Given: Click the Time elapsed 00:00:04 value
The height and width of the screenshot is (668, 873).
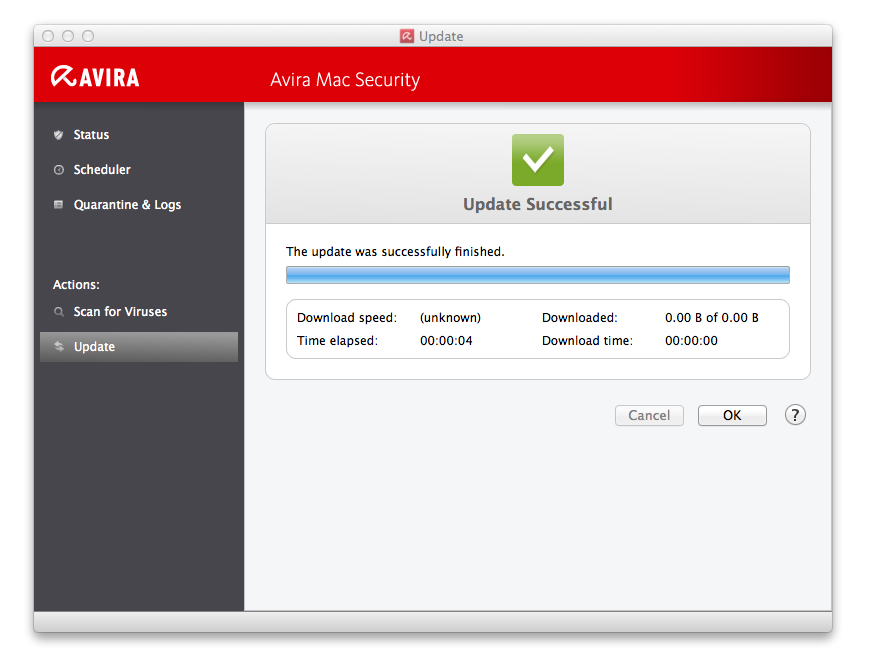Looking at the screenshot, I should click(444, 341).
